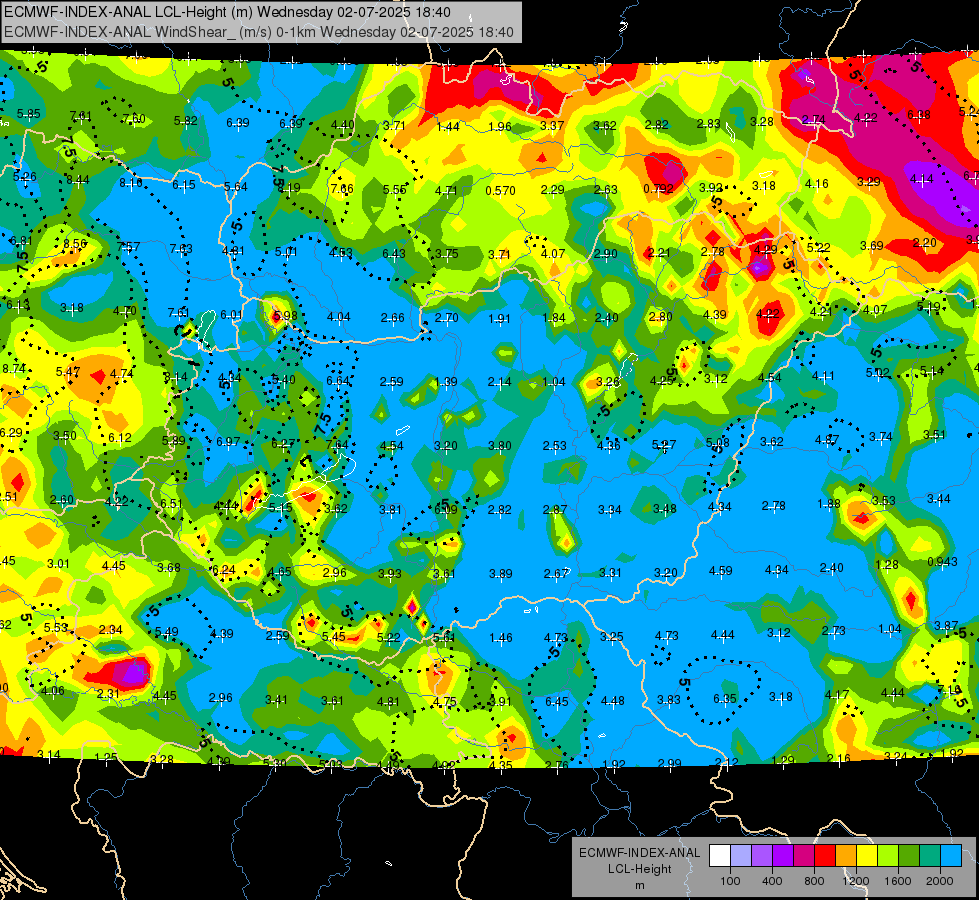
Task: Click wind shear value 4.16
Action: coord(817,184)
